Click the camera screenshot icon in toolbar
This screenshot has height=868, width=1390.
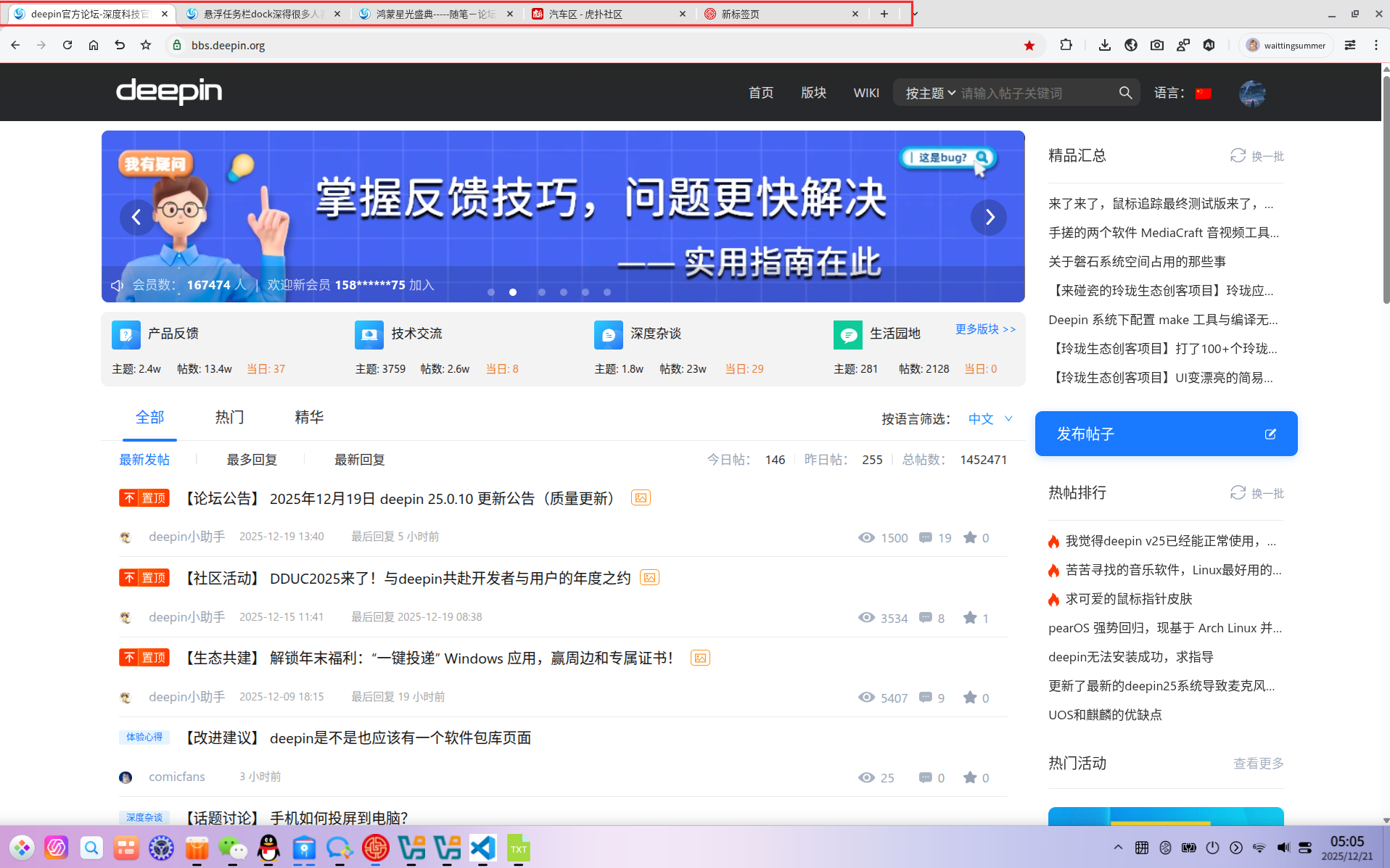(1157, 45)
